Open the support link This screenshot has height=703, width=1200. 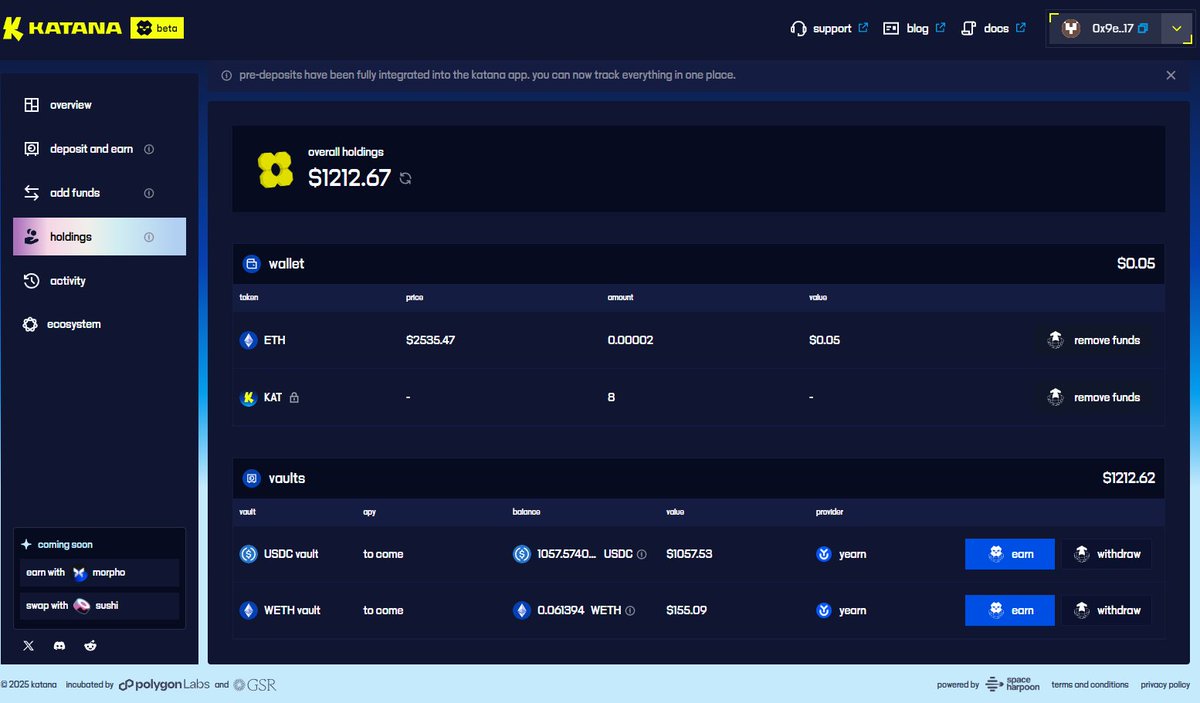click(828, 29)
